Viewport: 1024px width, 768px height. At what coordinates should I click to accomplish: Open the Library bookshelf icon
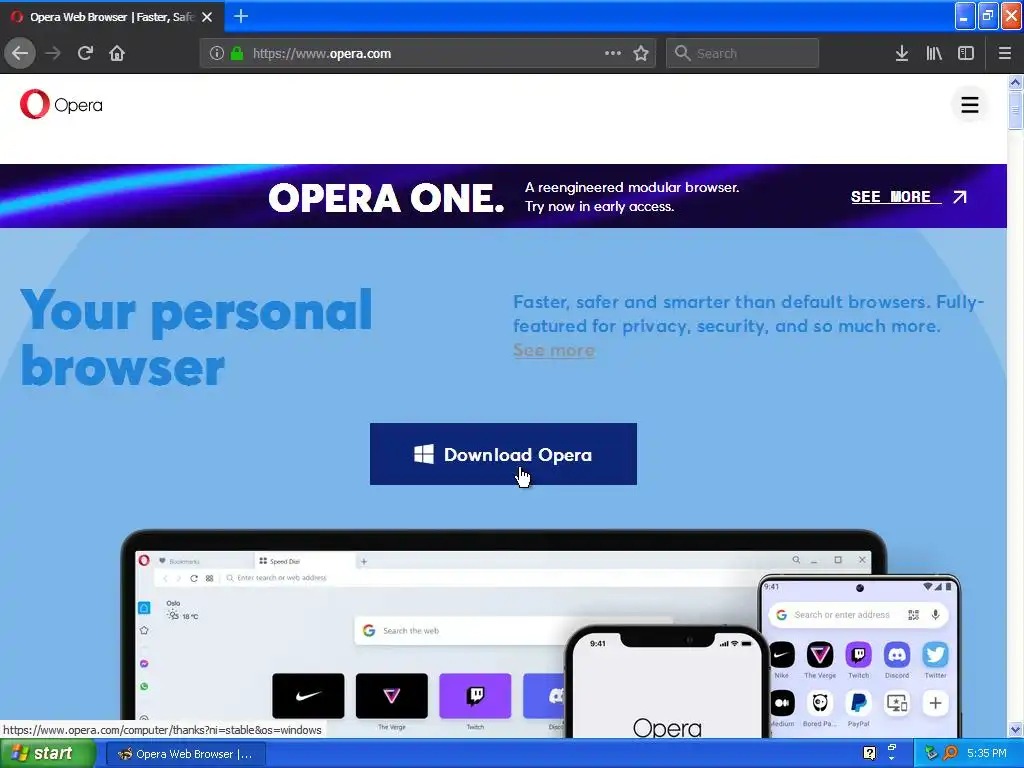(934, 53)
